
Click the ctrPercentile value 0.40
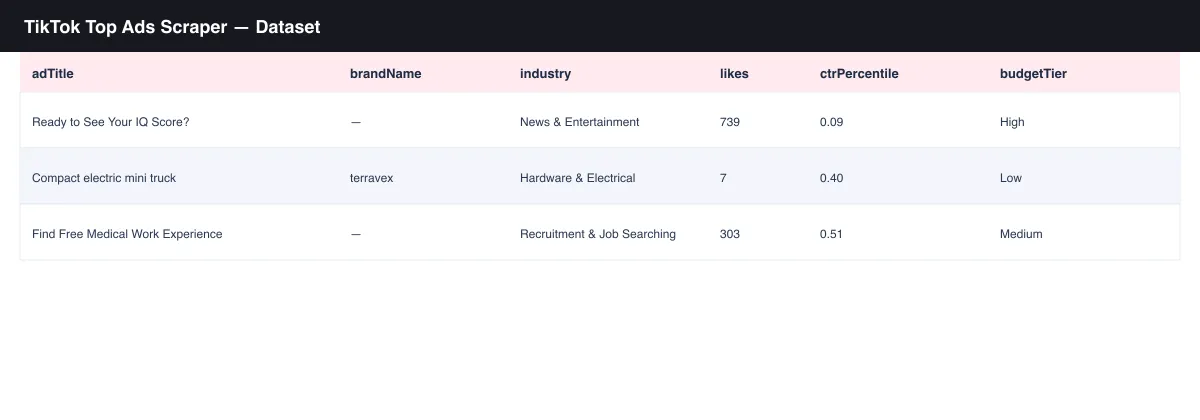pyautogui.click(x=831, y=178)
